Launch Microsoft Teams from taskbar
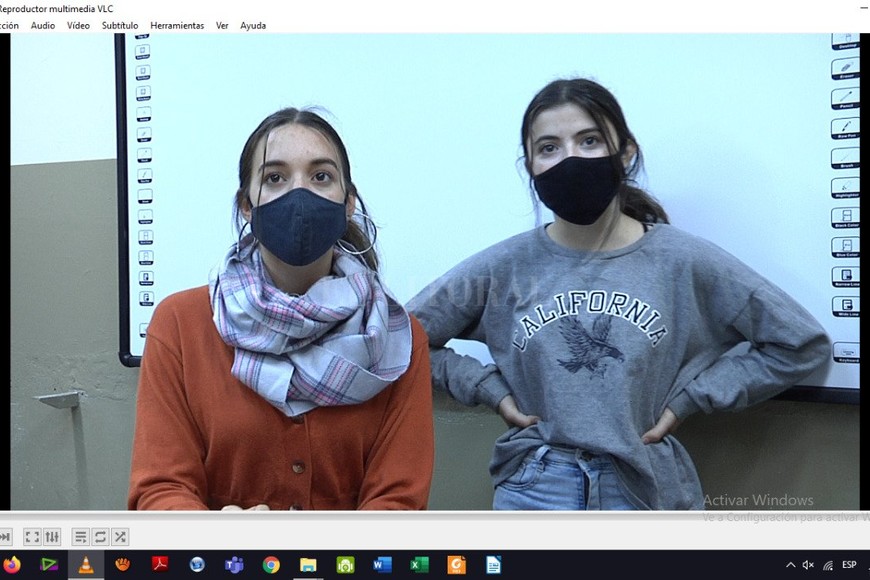The height and width of the screenshot is (580, 870). coord(234,565)
